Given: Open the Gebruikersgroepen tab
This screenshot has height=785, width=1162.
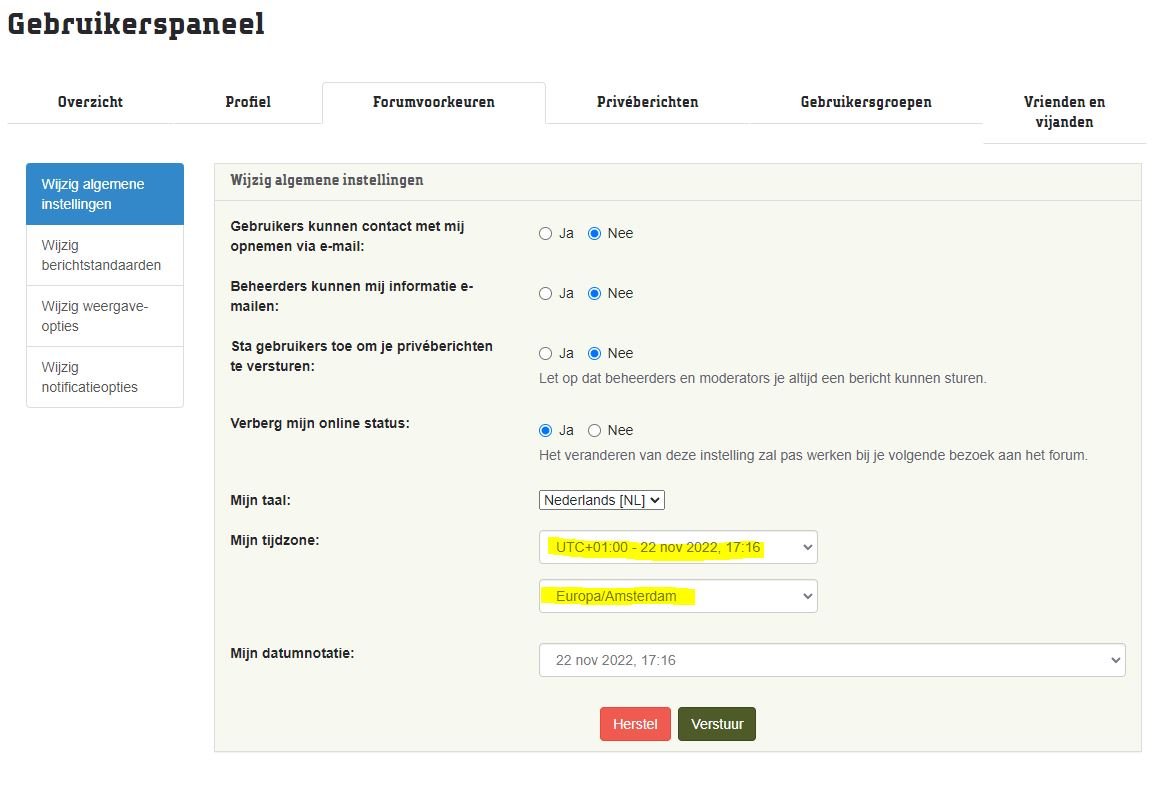Looking at the screenshot, I should [866, 102].
